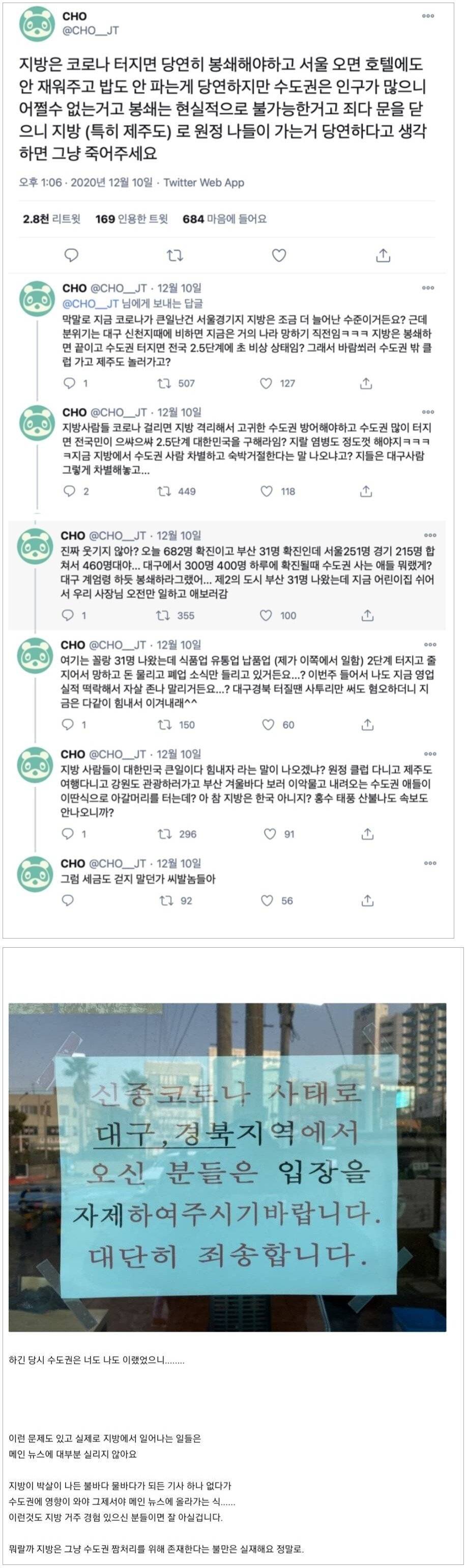Reply to the tweet with 150 retweets
The image size is (467, 1568).
[x=69, y=724]
